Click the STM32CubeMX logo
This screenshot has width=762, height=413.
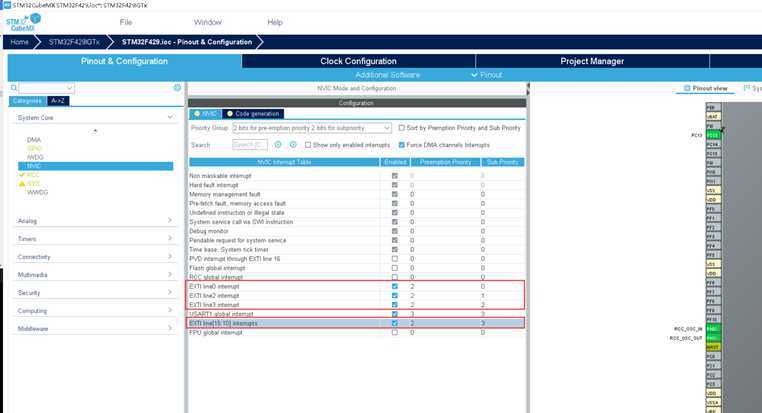pos(23,22)
